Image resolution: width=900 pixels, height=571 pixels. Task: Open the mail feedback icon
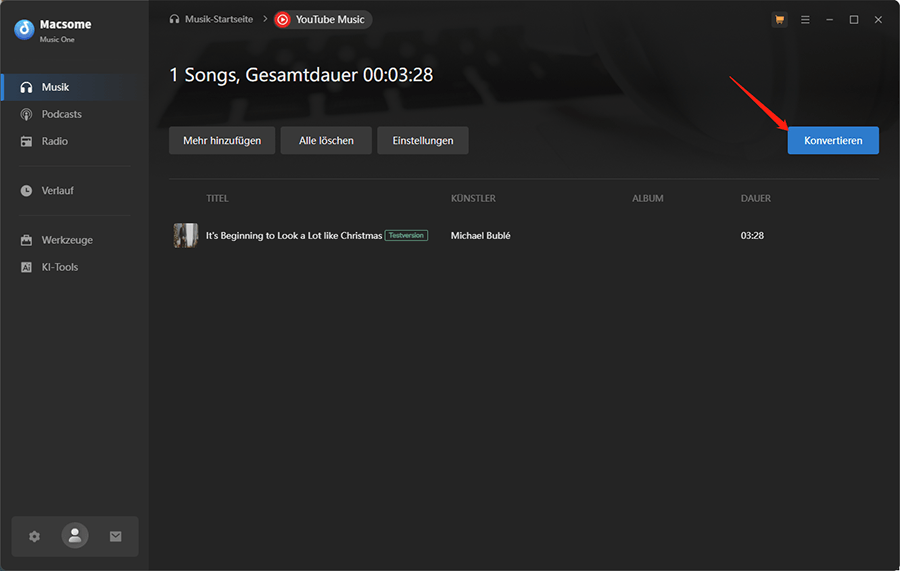click(115, 536)
